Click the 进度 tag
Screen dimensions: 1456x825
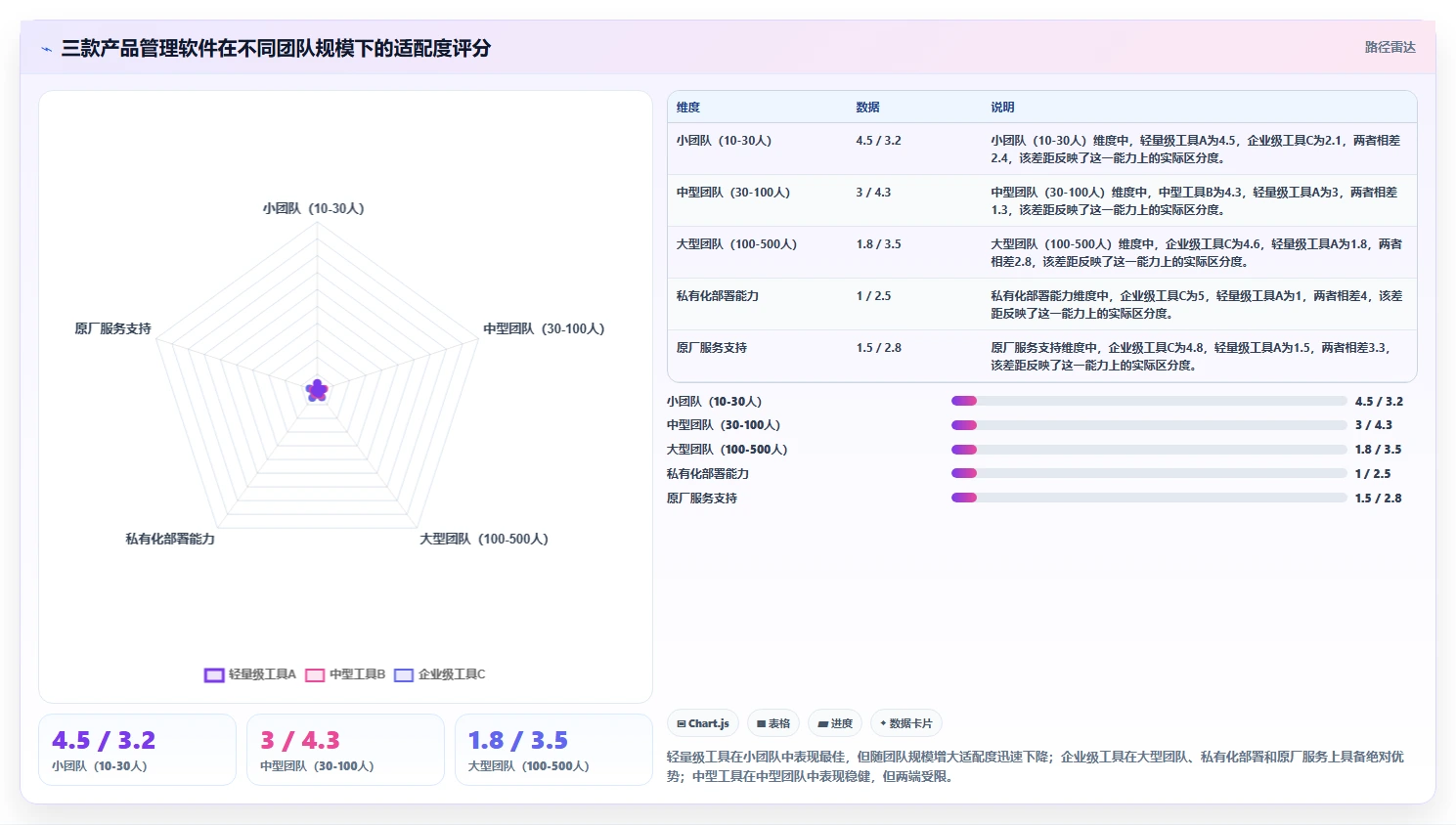pyautogui.click(x=835, y=723)
